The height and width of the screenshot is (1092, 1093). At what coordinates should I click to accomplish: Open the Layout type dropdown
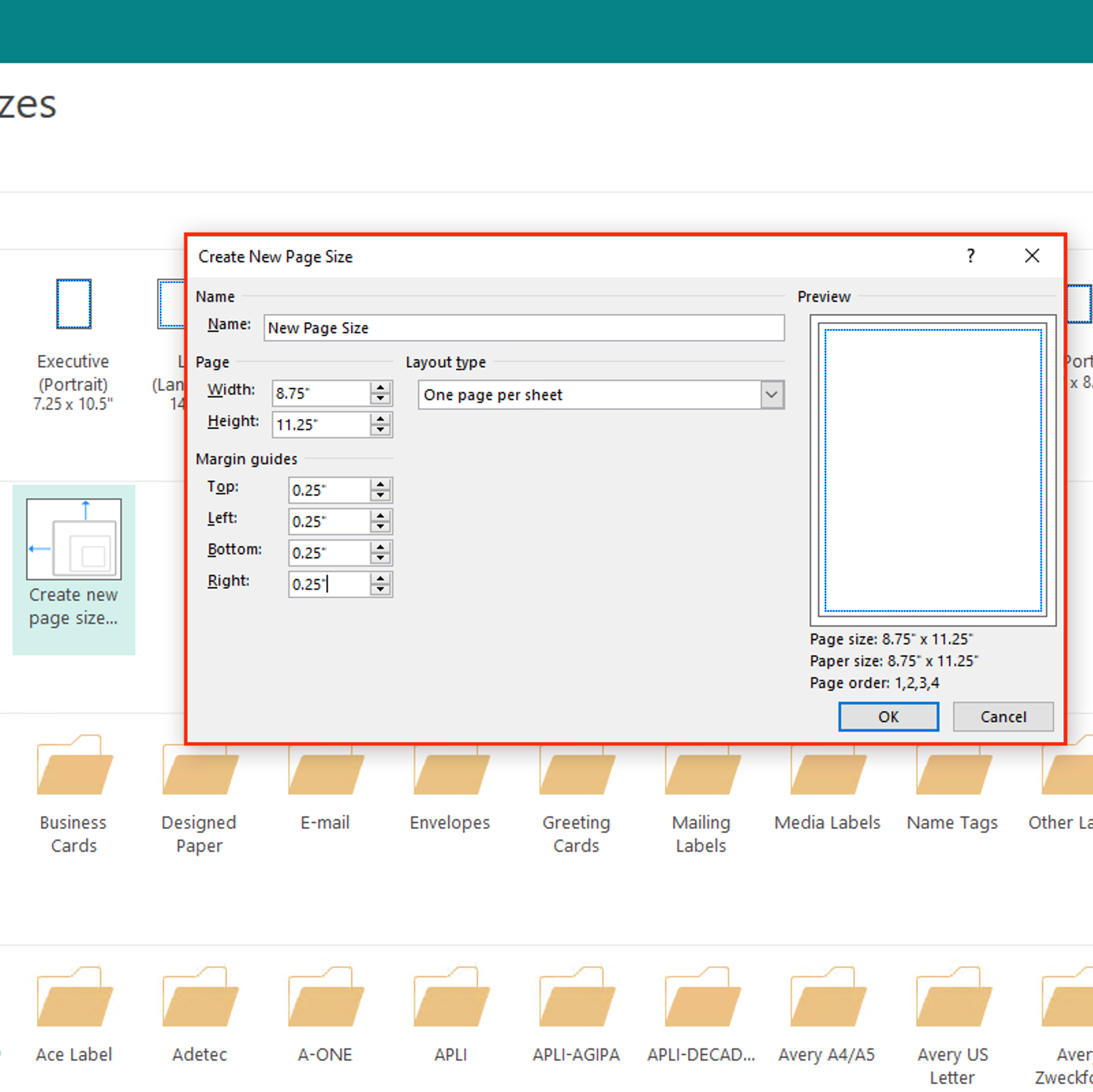771,394
